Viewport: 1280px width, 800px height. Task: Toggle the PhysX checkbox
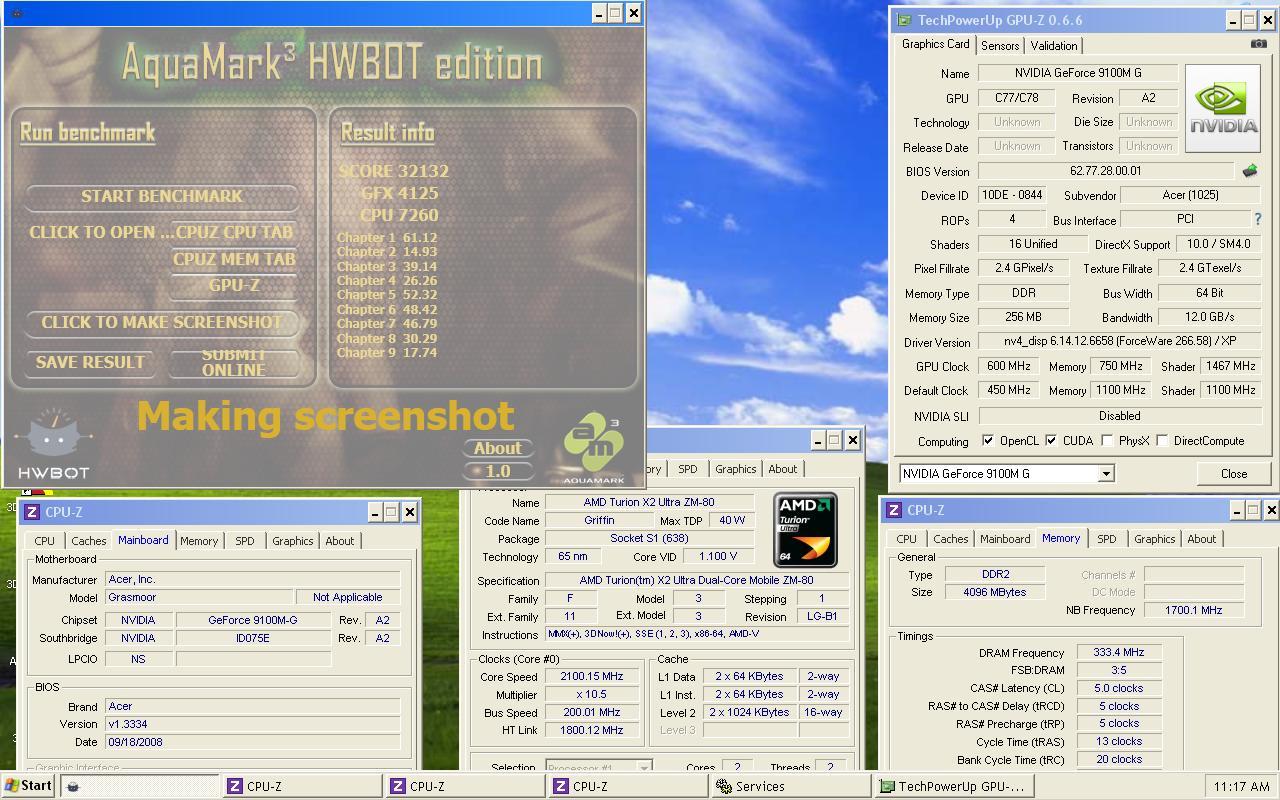pos(1107,441)
